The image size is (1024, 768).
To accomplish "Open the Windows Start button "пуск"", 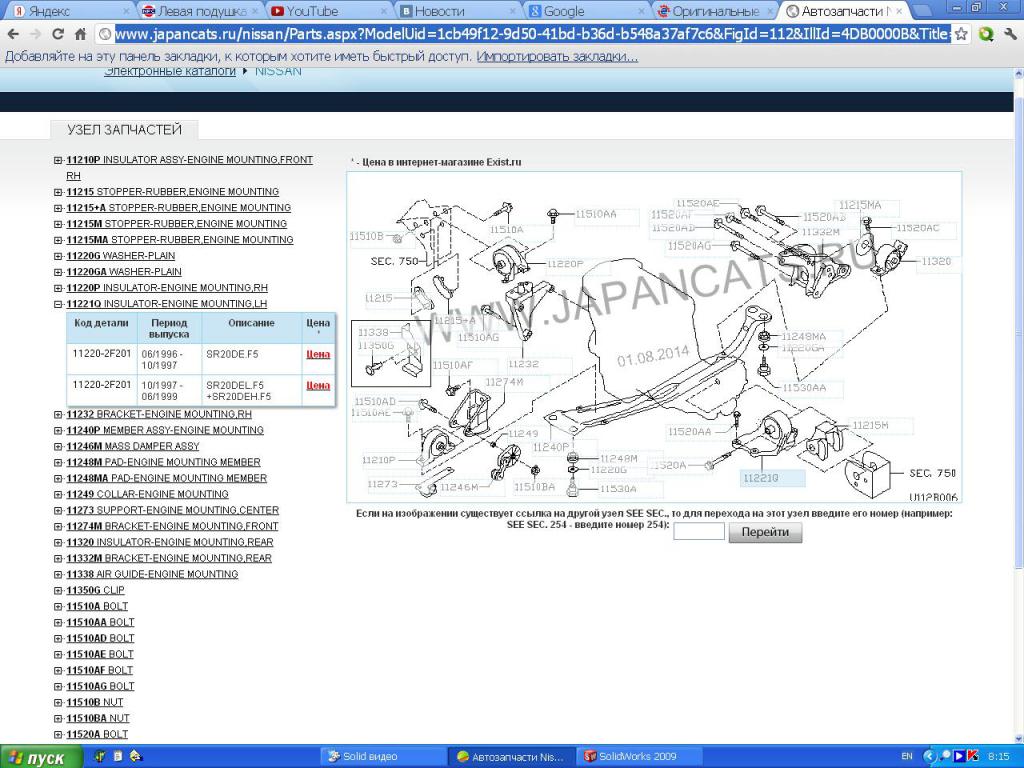I will [40, 758].
